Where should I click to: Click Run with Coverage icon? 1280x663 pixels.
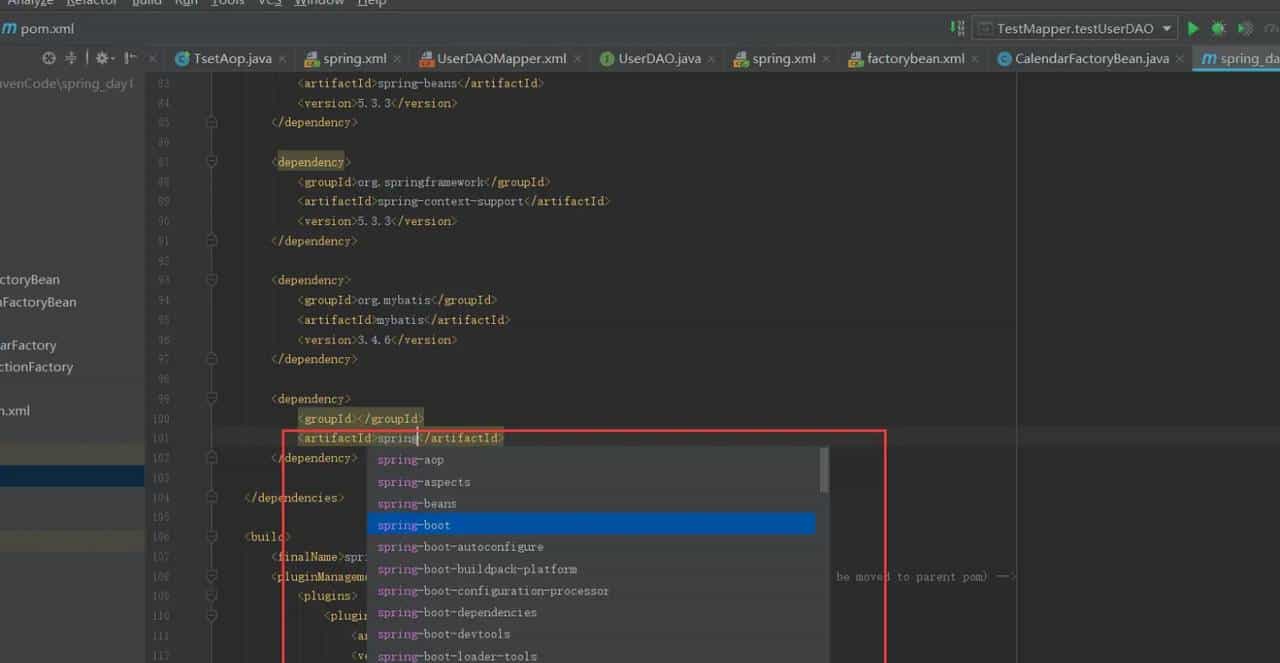click(1245, 29)
